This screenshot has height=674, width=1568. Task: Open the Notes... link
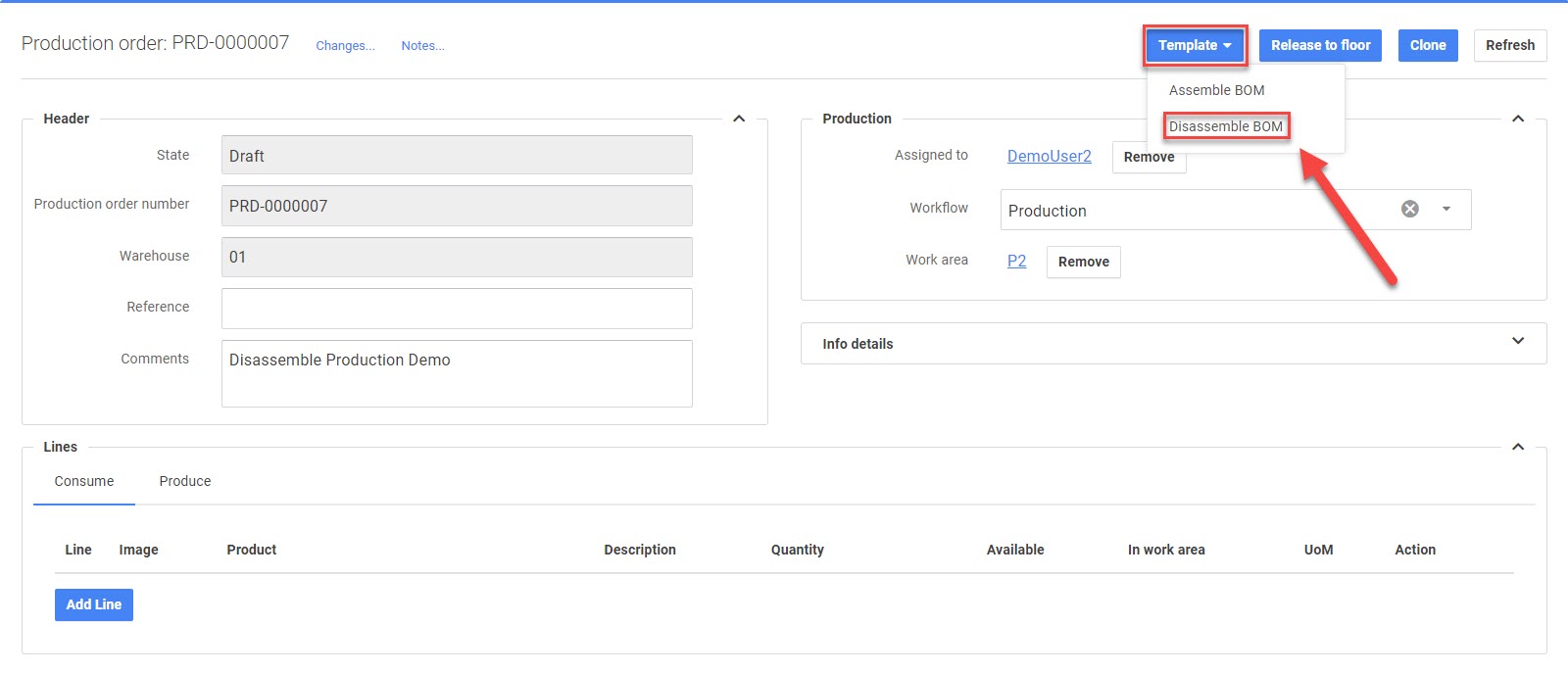(422, 46)
